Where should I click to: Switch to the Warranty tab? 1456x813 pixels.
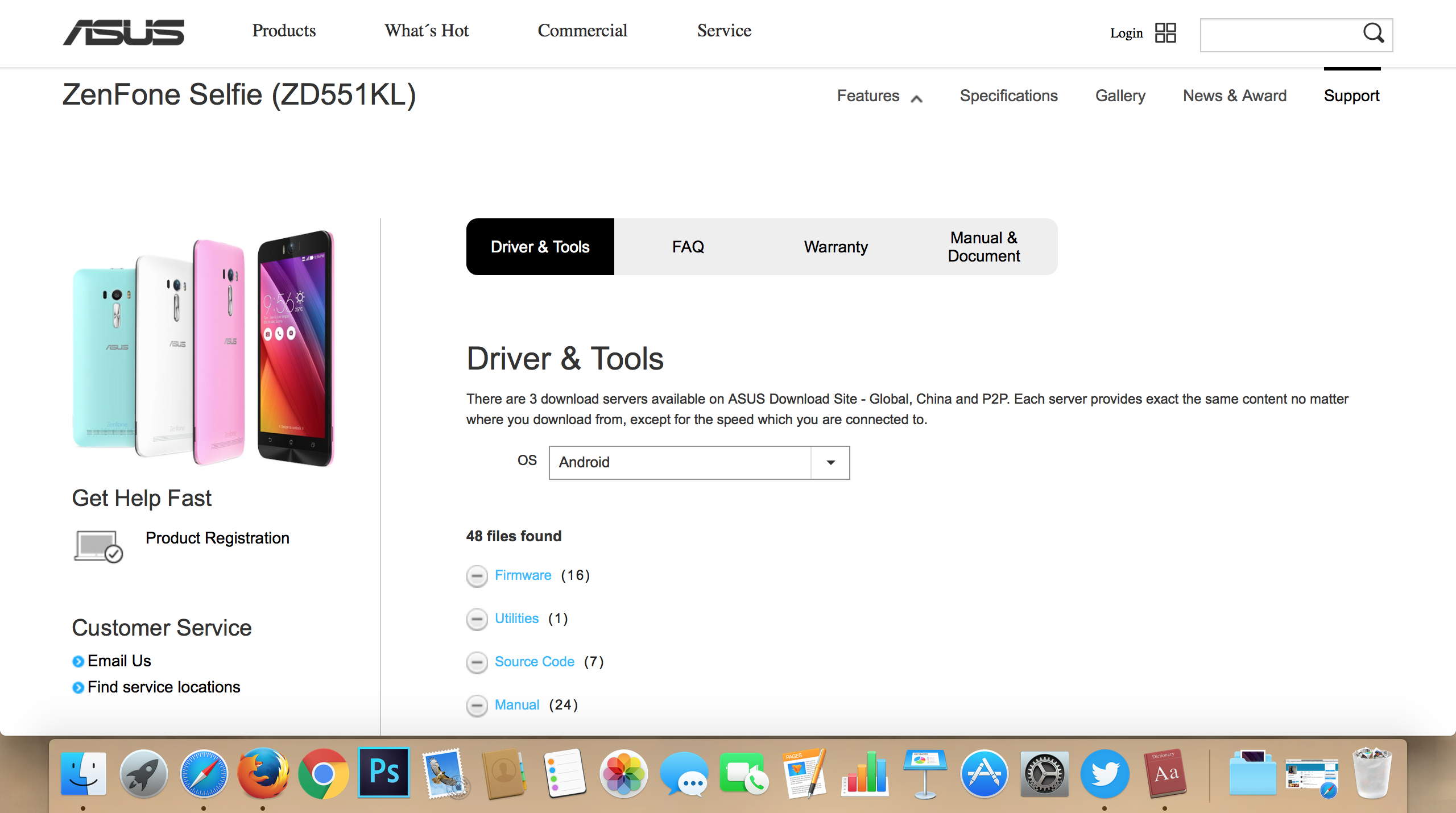836,247
